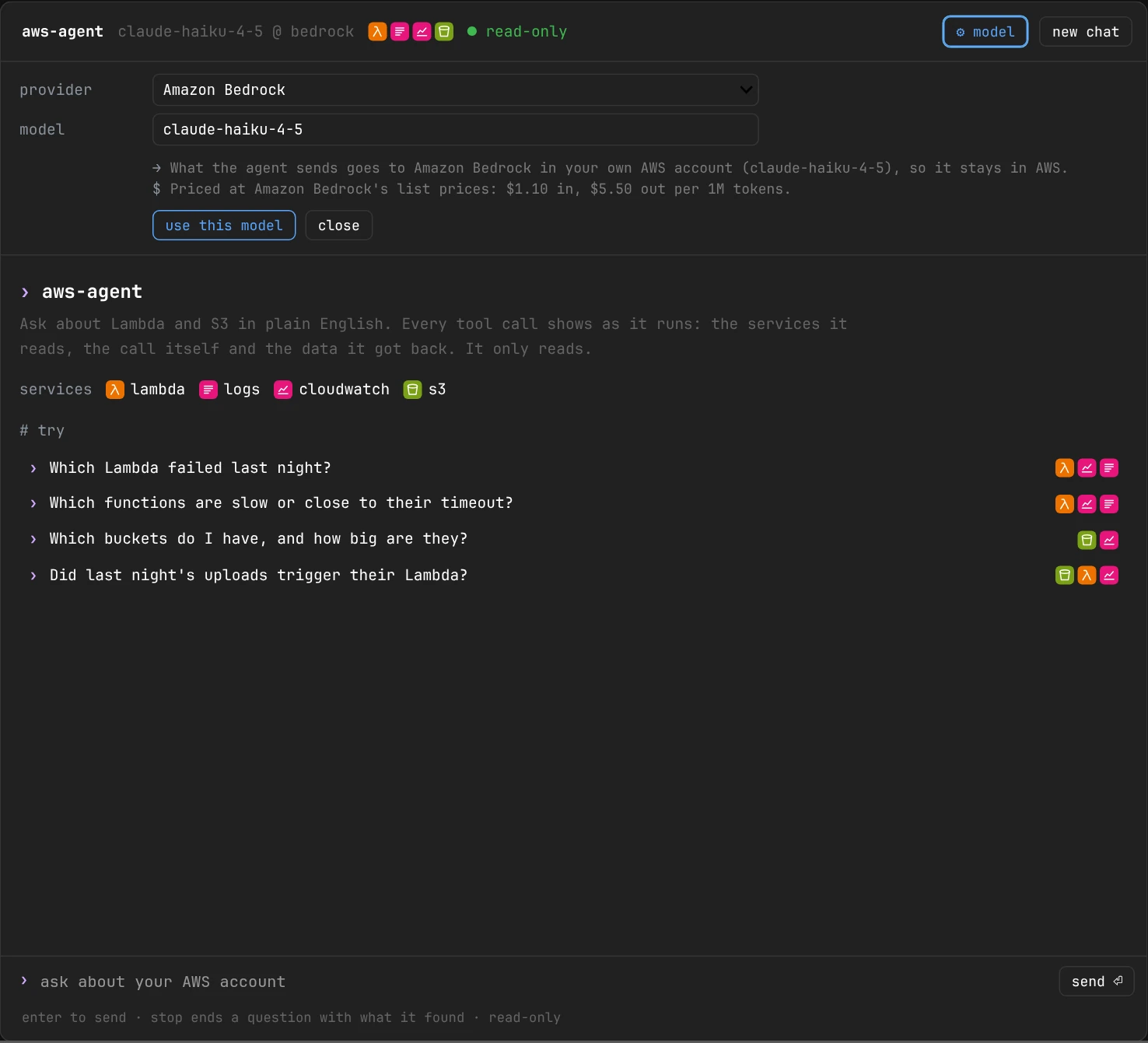Screen dimensions: 1148x1043
Task: Open the provider dropdown showing Amazon Bedrock
Action: (x=456, y=90)
